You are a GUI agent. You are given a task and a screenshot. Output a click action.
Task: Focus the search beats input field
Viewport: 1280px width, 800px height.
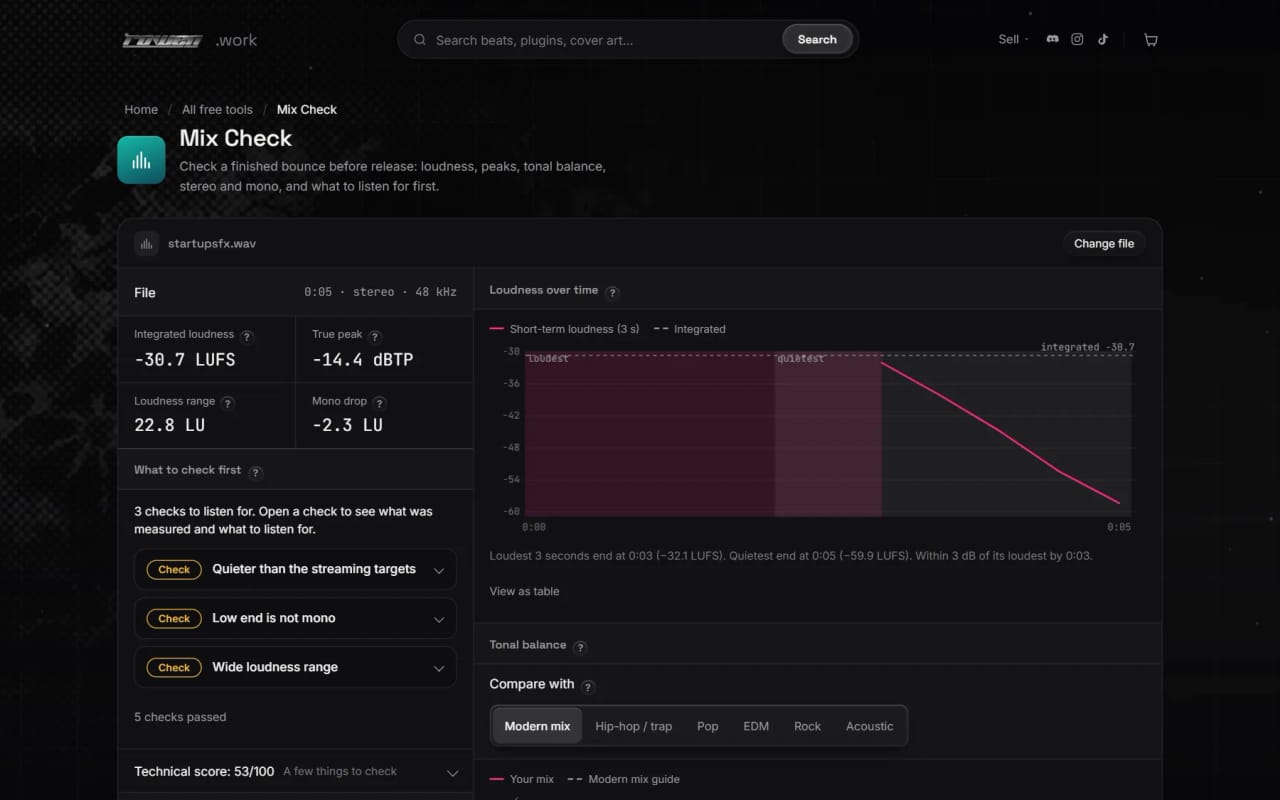coord(605,40)
